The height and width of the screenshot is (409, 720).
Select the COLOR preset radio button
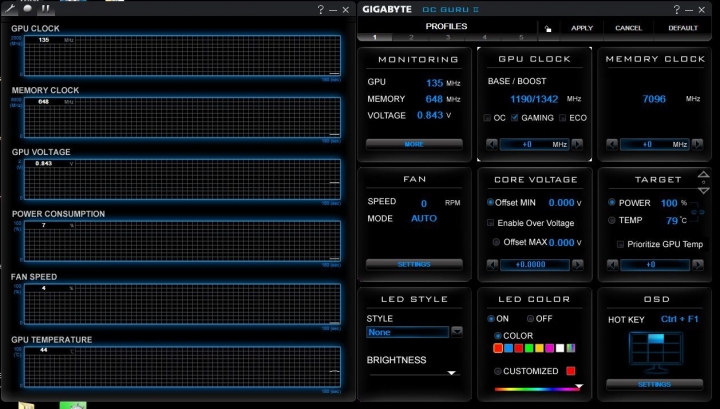(x=498, y=336)
